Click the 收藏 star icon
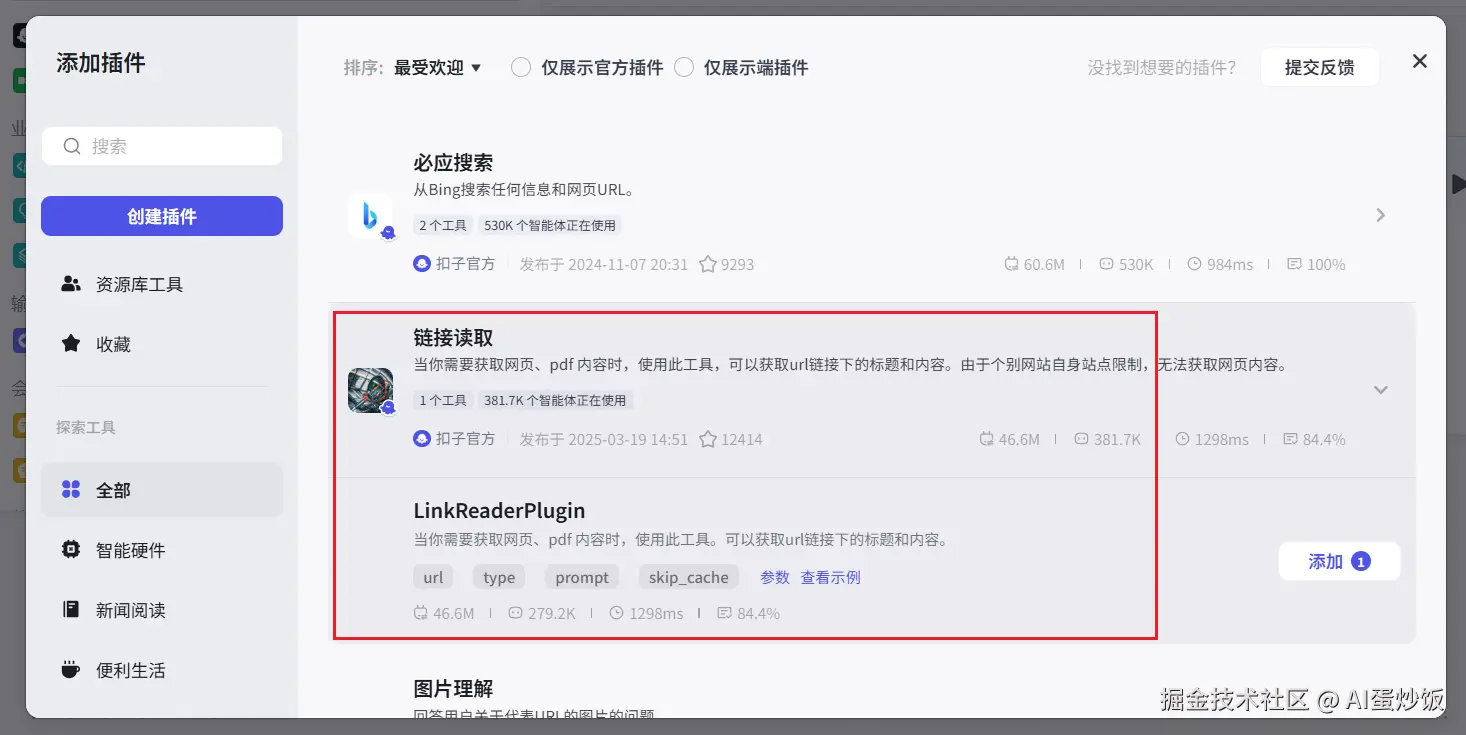 pyautogui.click(x=71, y=344)
